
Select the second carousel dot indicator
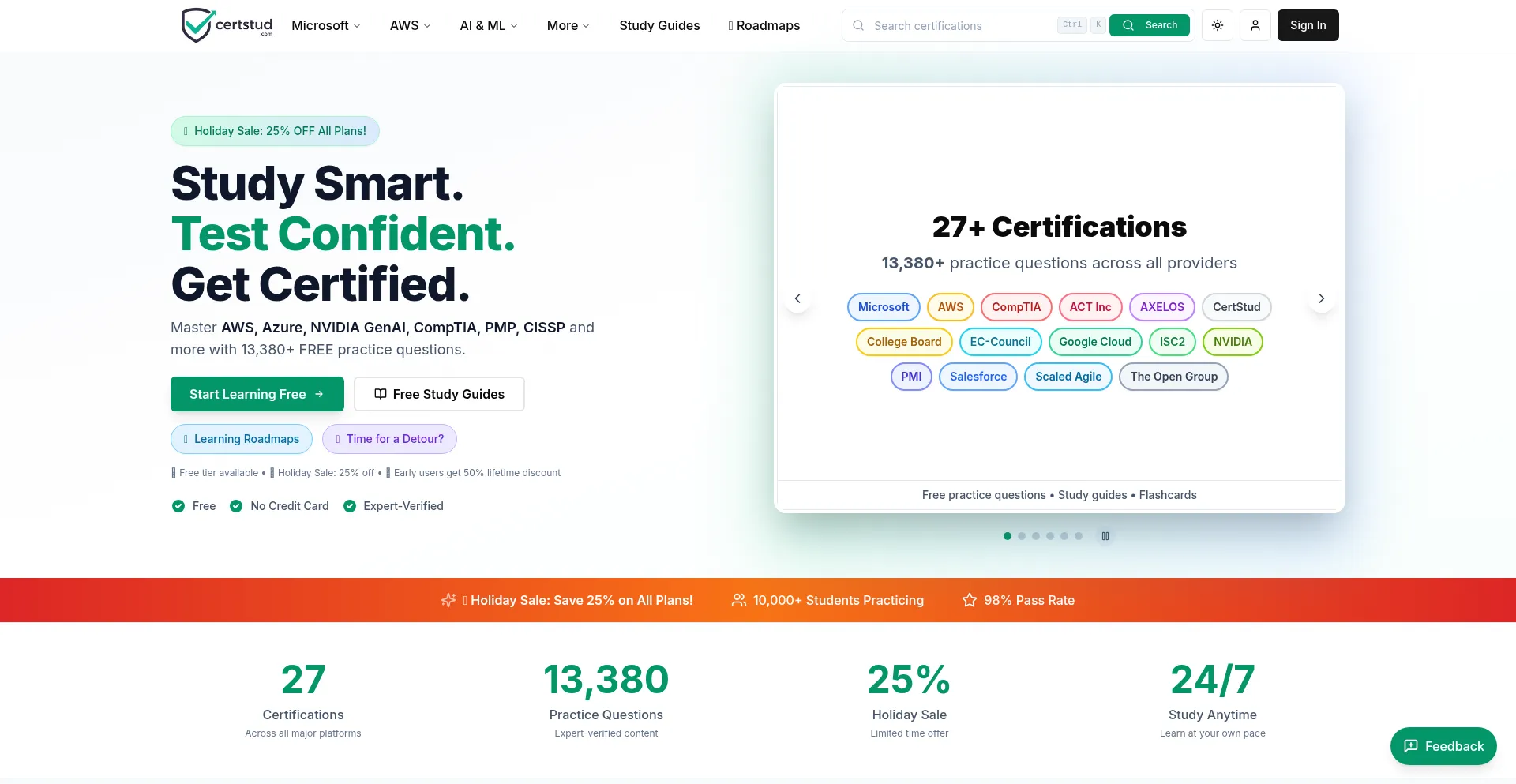point(1022,535)
